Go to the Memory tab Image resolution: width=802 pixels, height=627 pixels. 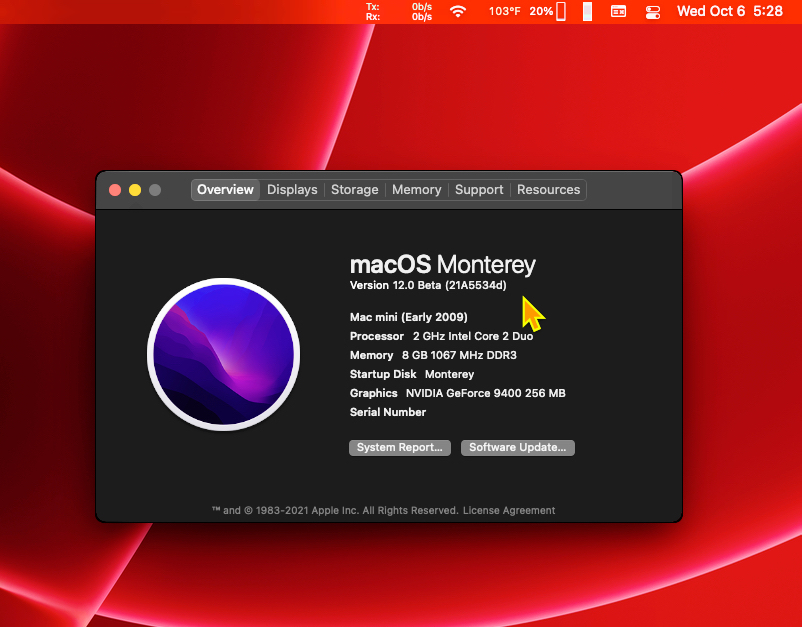[416, 190]
